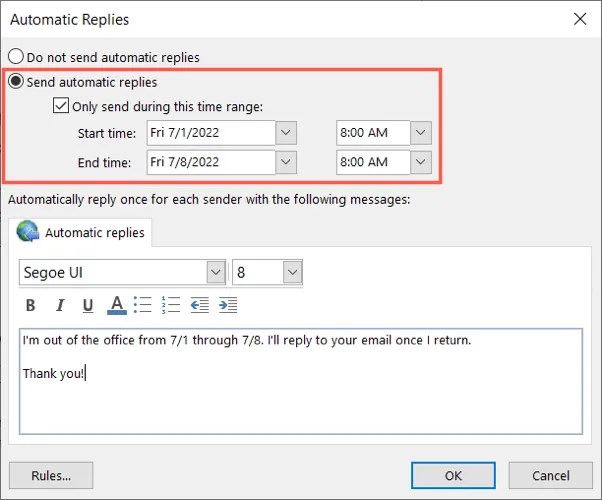Screen dimensions: 602x500
Task: Click the 'Thank you!' line in message
Action: tap(53, 373)
